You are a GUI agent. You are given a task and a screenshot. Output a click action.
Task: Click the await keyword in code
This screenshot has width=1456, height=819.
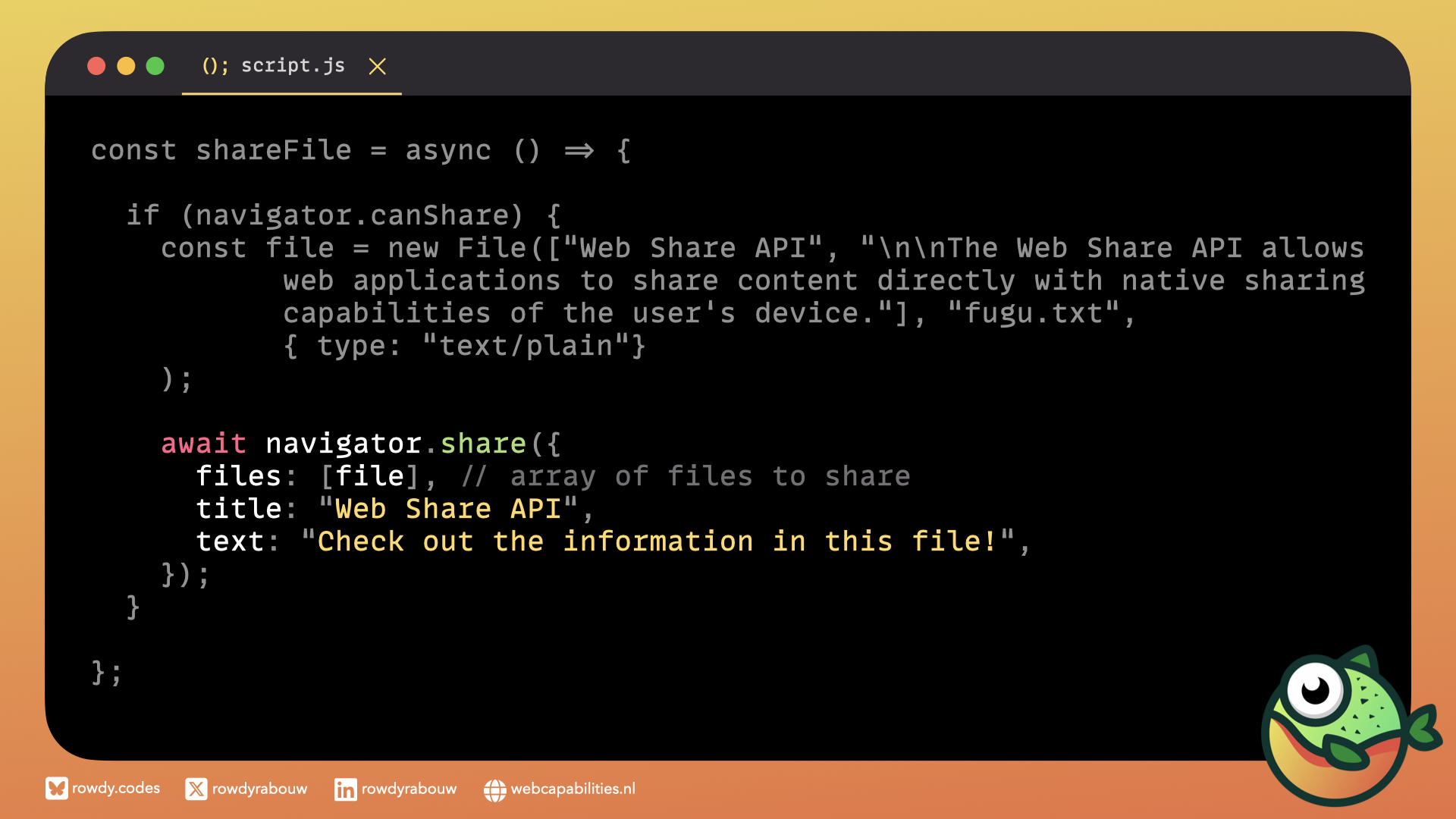[203, 444]
